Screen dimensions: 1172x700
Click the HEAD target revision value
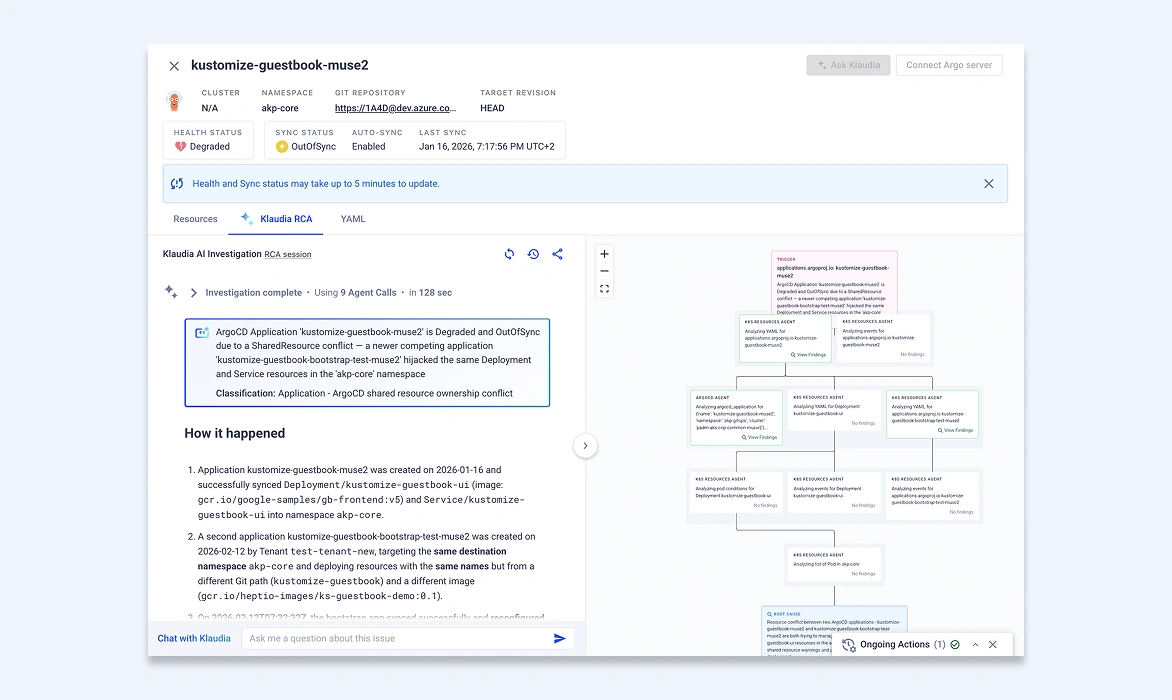click(492, 108)
